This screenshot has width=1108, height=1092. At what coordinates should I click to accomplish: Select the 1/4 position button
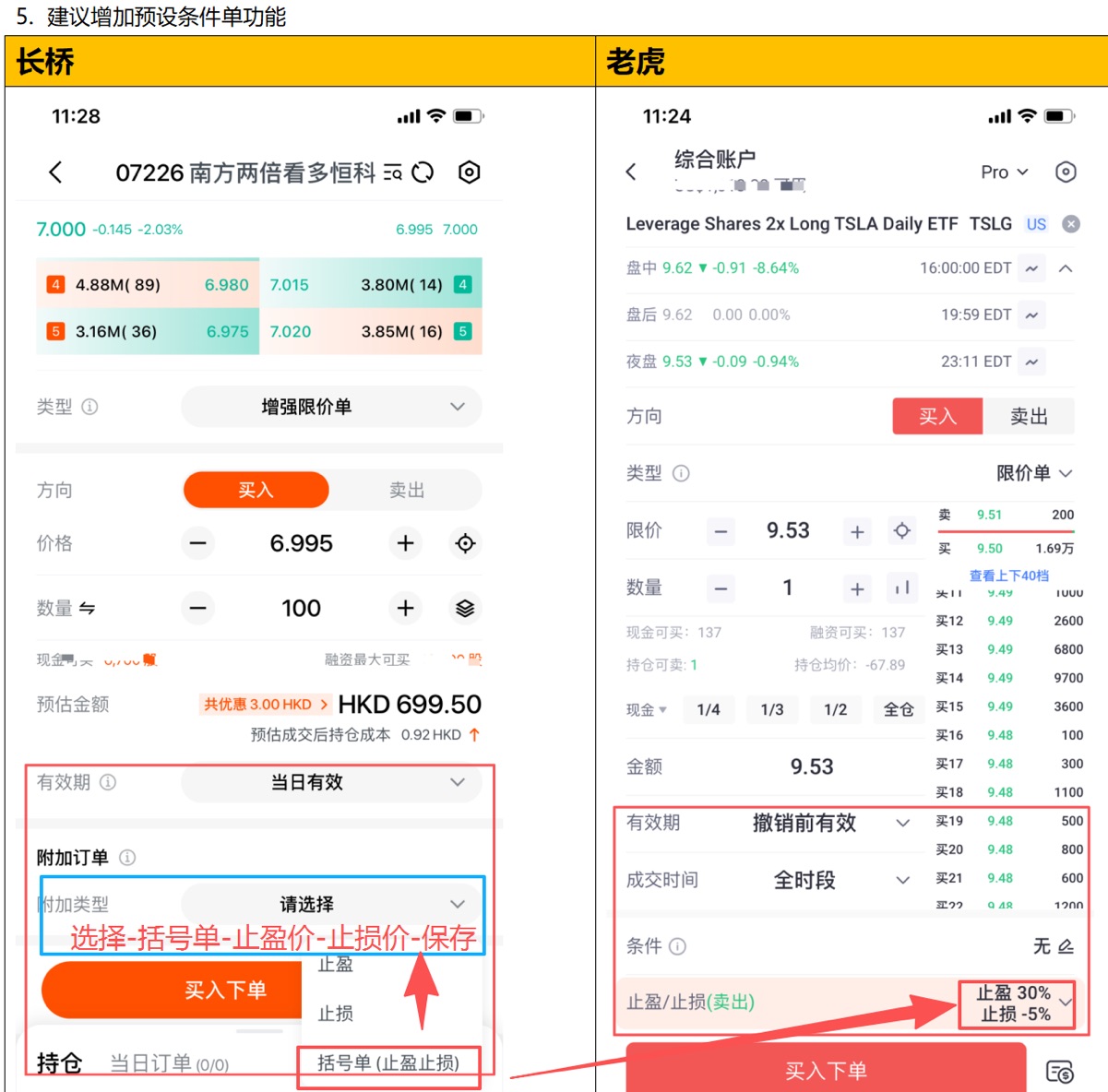pos(709,709)
